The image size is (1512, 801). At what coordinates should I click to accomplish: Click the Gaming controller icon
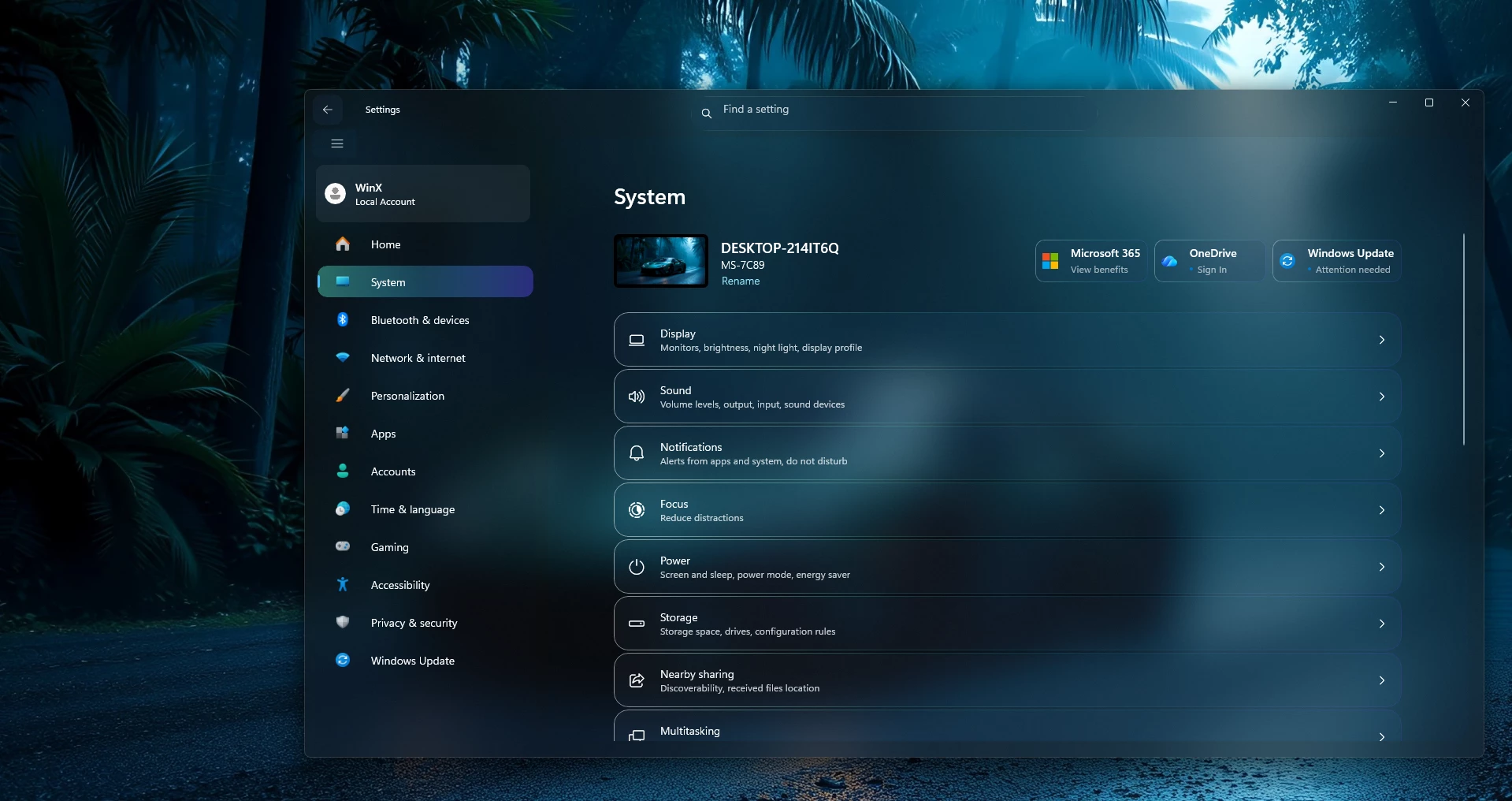(343, 546)
